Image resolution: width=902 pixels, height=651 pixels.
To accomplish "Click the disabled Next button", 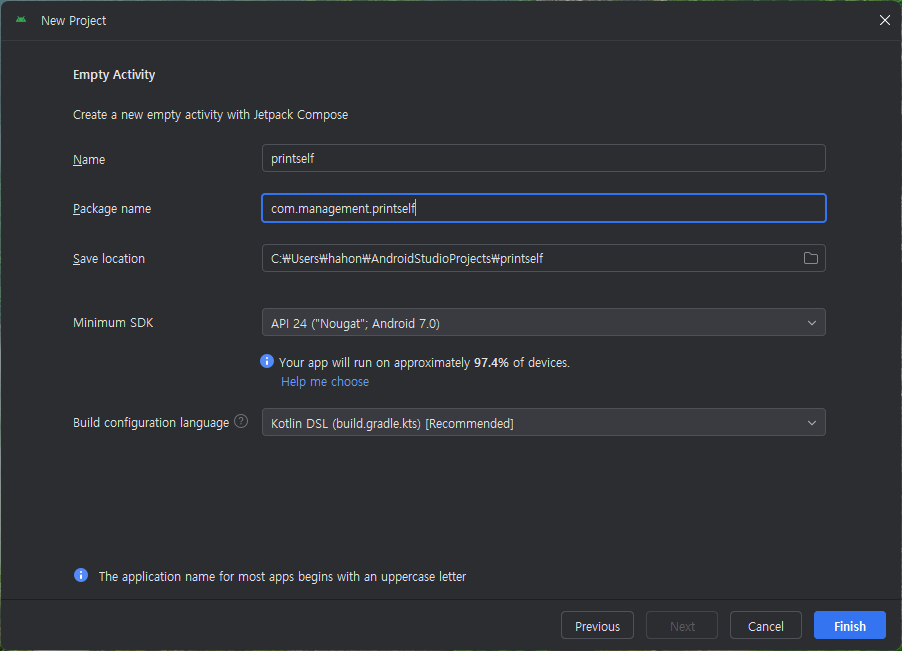I will (682, 626).
